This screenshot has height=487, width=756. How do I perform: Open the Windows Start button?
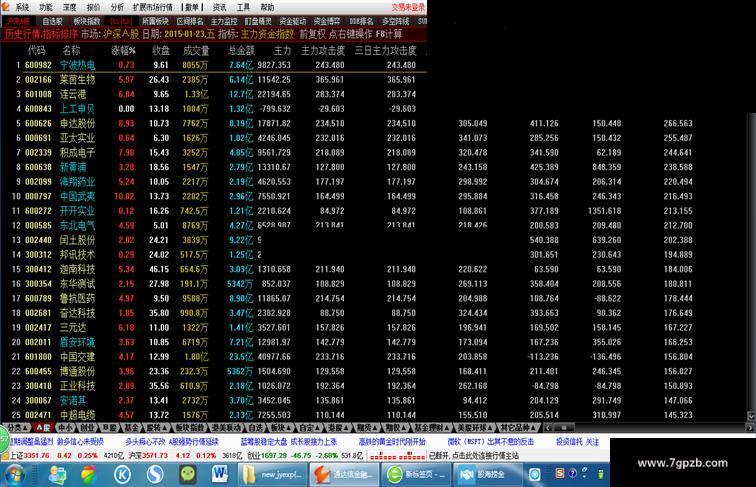click(x=14, y=475)
